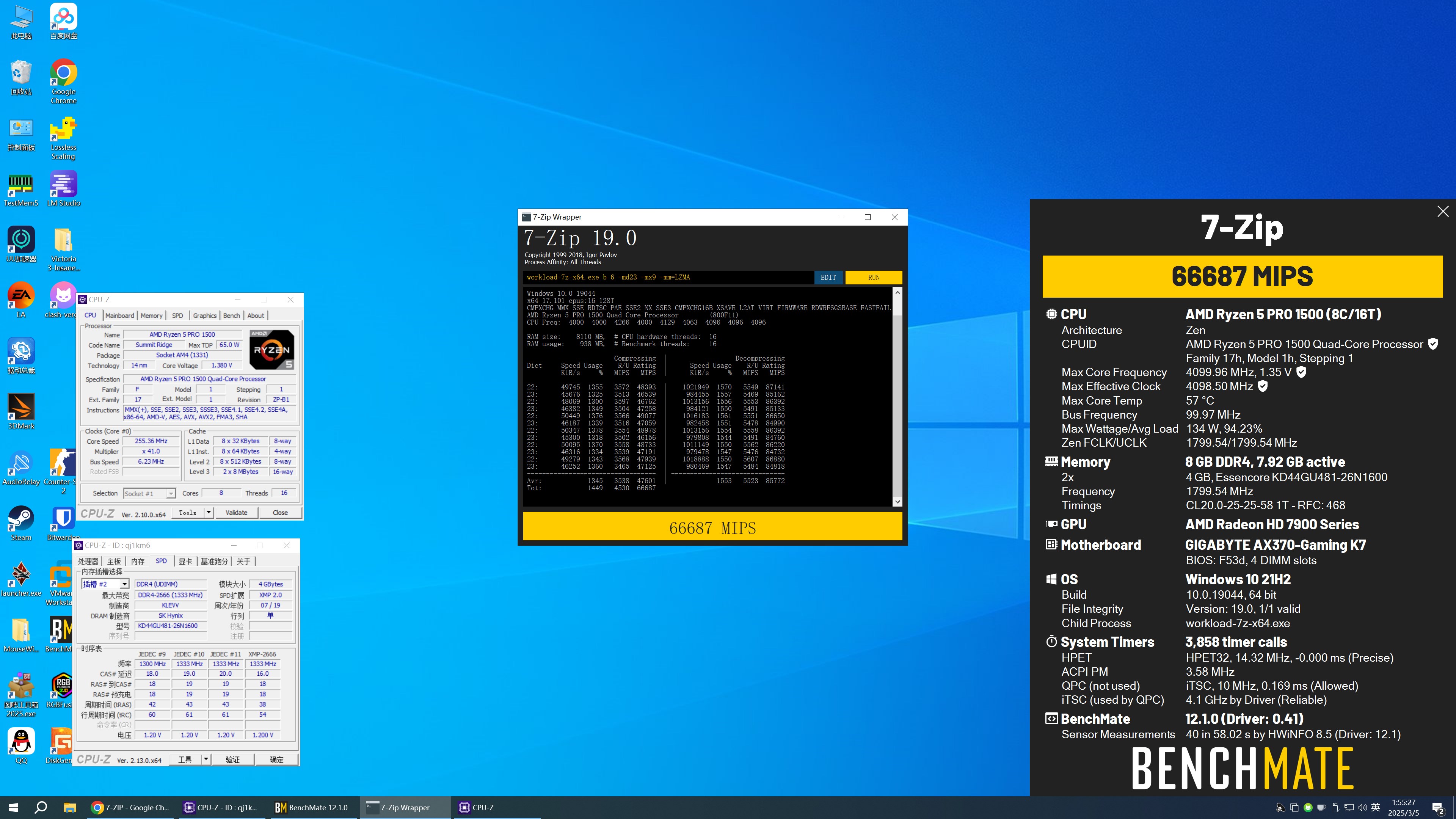Launch the EA app desktop icon
The image size is (1456, 819).
point(21,300)
